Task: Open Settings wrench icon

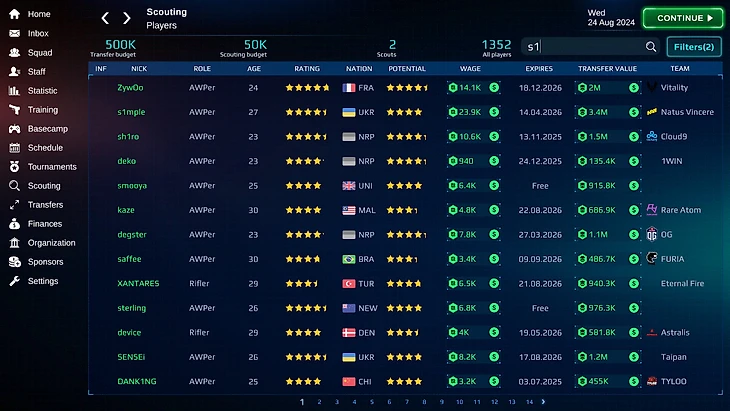Action: point(14,281)
